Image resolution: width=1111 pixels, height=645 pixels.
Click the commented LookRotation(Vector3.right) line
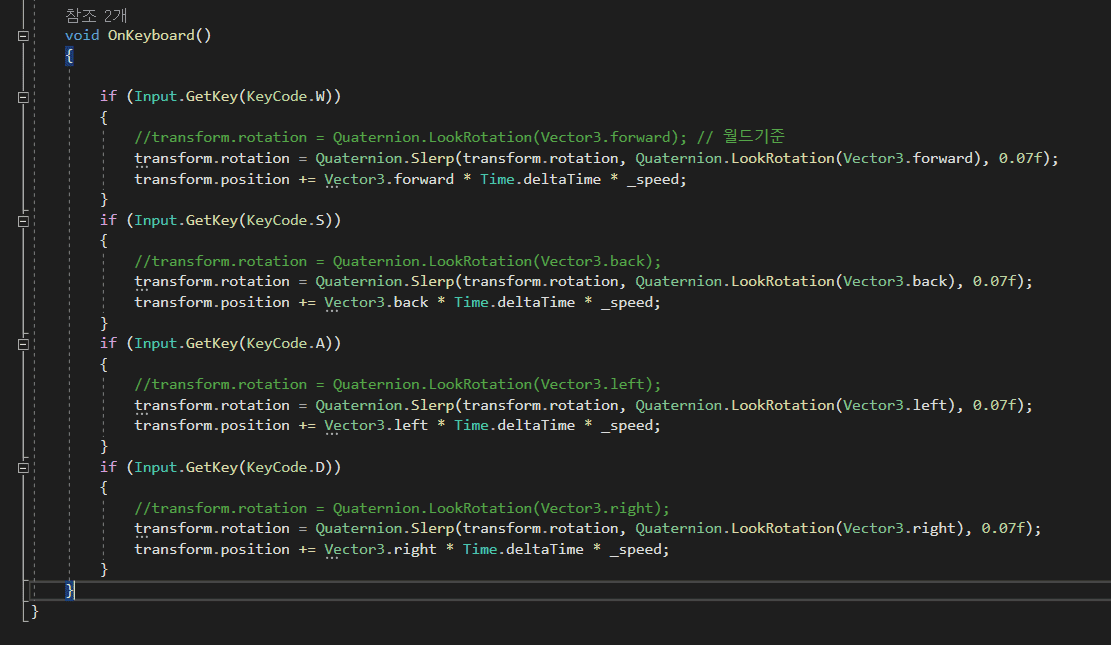coord(402,508)
